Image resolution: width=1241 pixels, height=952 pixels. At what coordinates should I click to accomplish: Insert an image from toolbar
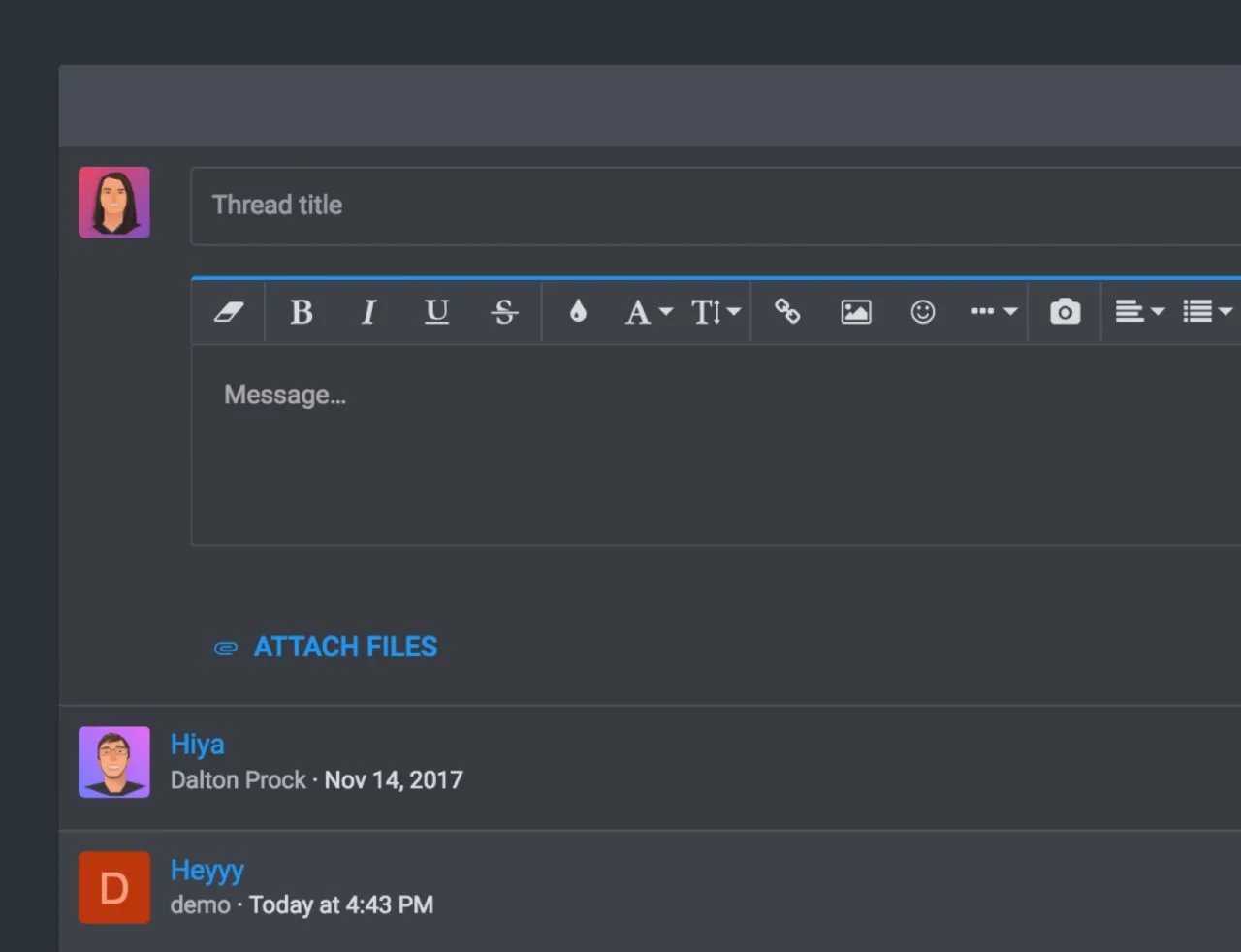coord(855,312)
